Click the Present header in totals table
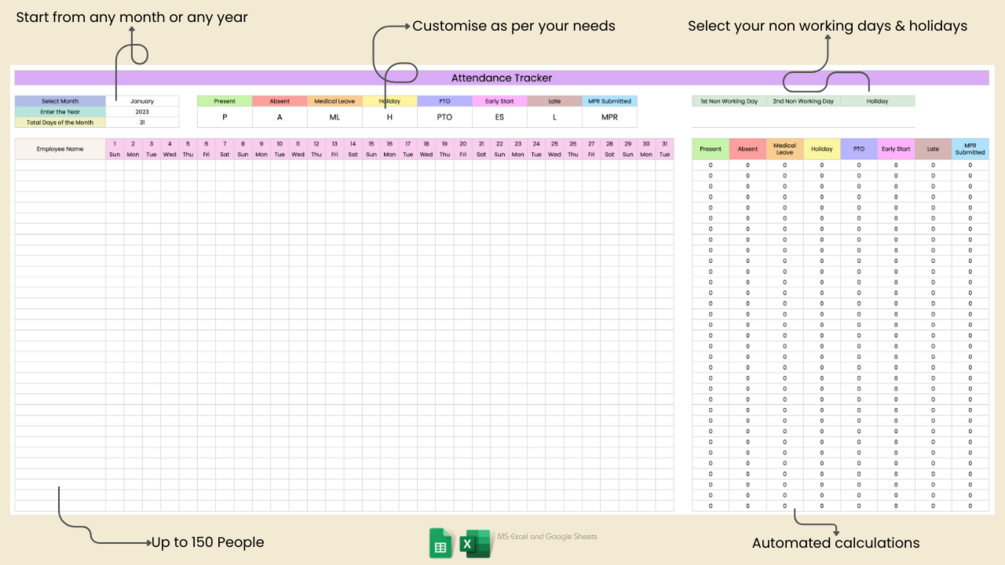This screenshot has width=1005, height=565. [x=710, y=149]
